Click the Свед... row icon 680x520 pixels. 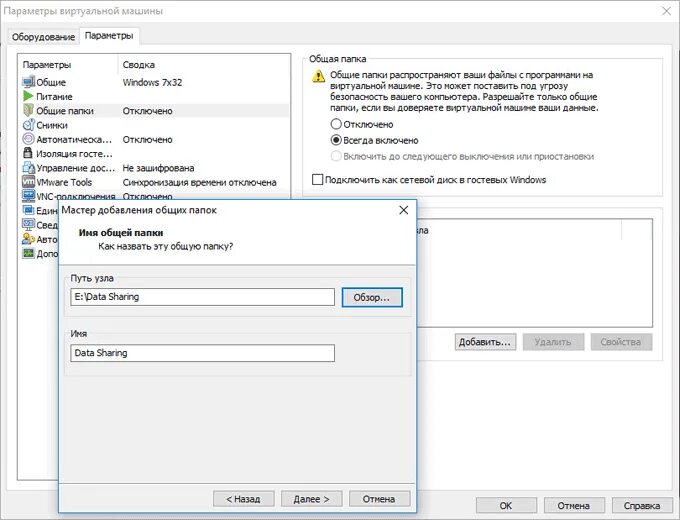(29, 225)
